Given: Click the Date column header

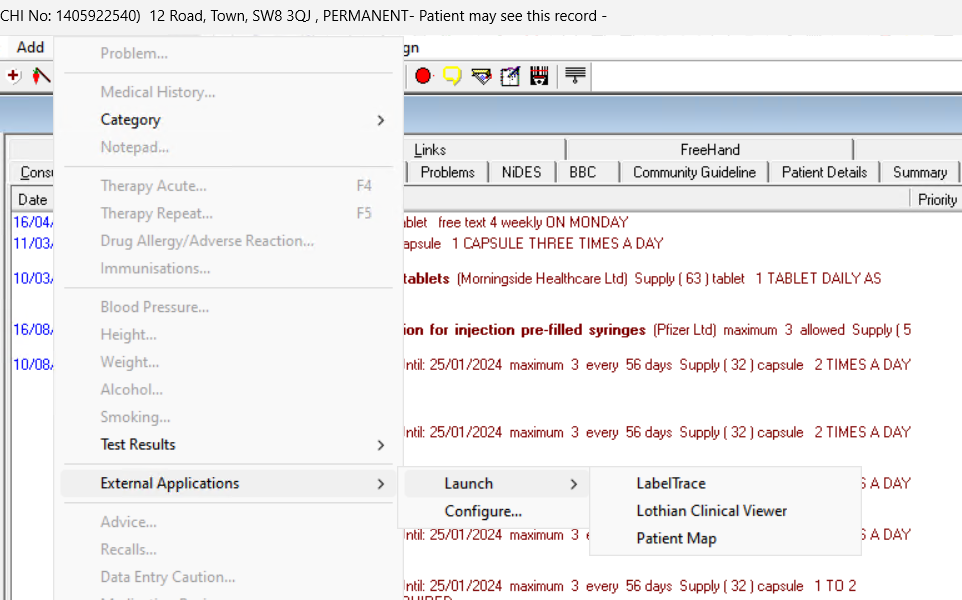Looking at the screenshot, I should click(x=33, y=199).
